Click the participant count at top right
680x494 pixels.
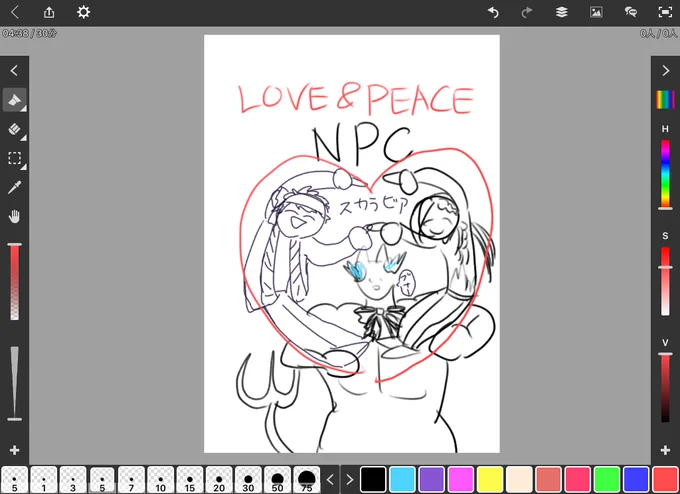[x=658, y=33]
